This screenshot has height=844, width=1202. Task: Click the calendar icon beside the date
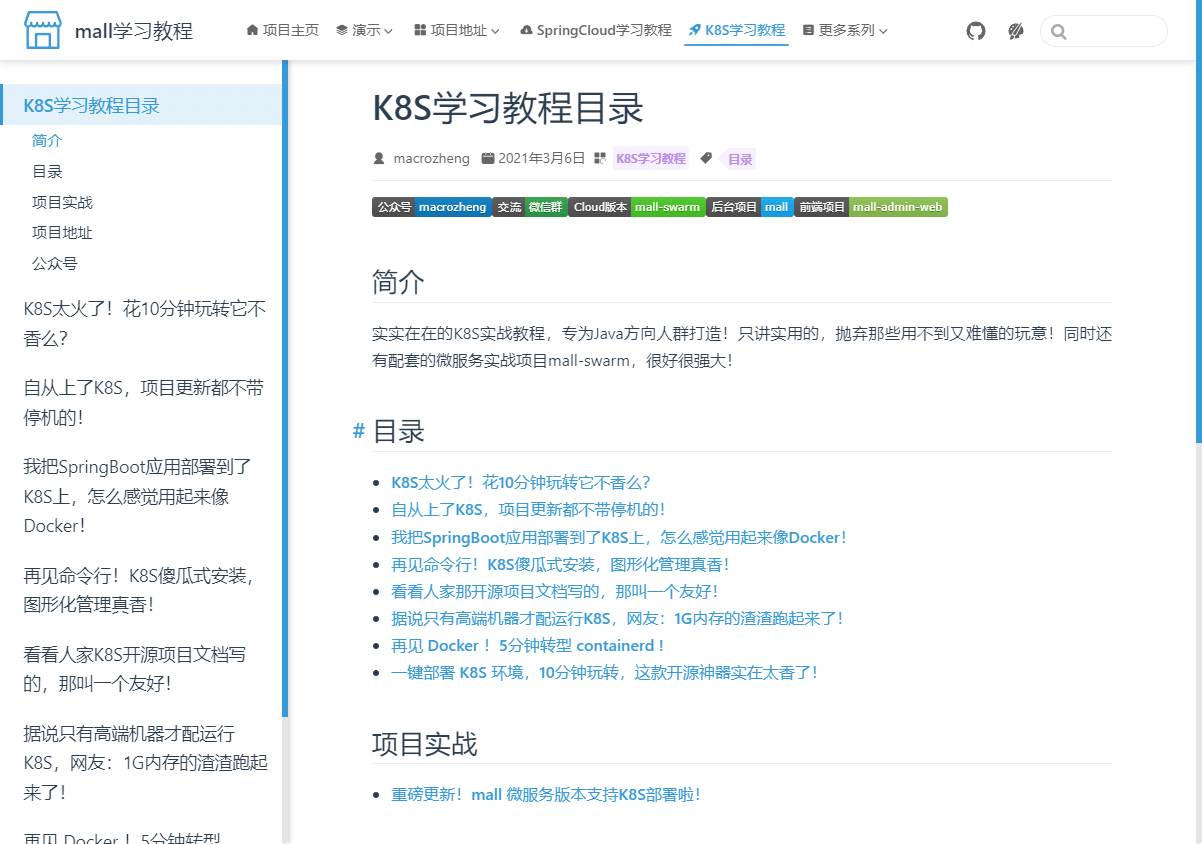pyautogui.click(x=488, y=158)
